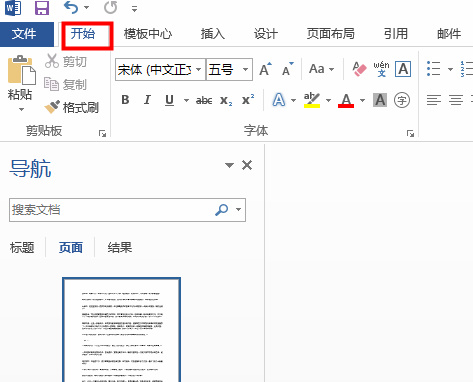Expand the highlight color dropdown arrow

[328, 100]
